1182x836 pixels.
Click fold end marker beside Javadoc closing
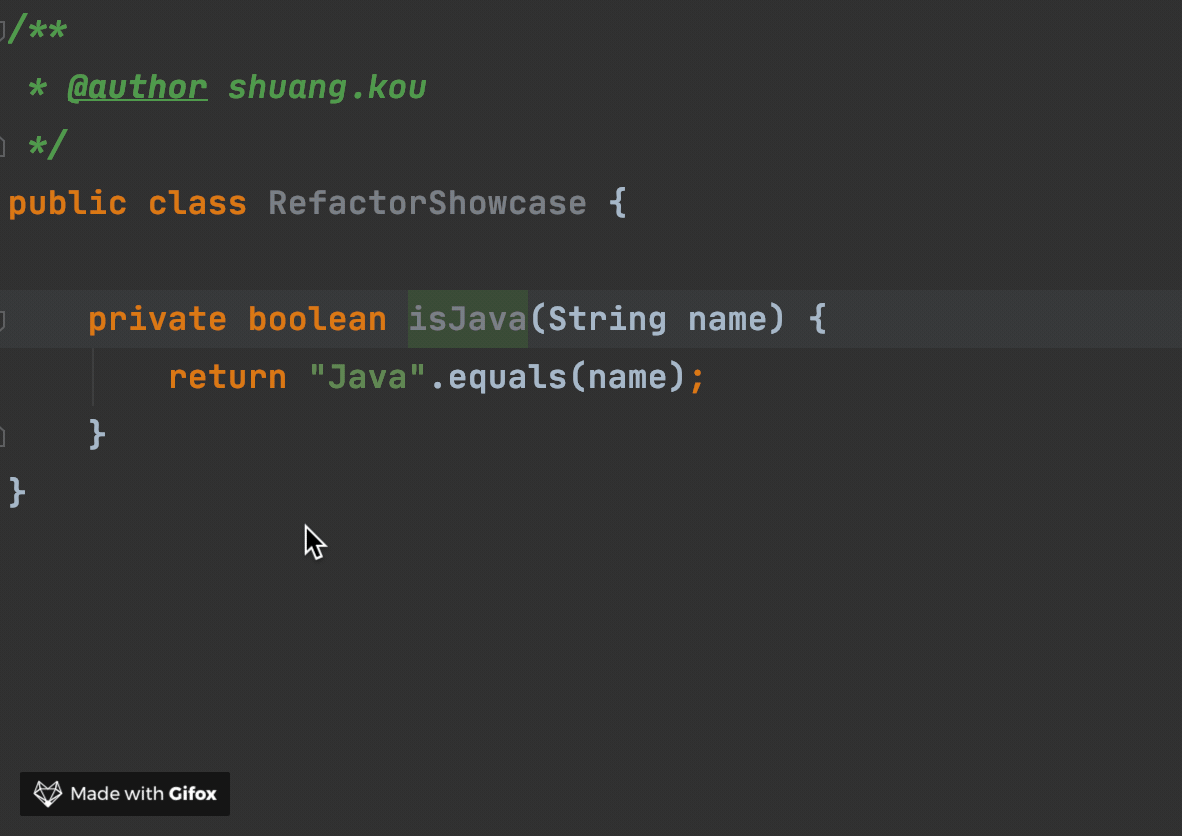coord(3,146)
